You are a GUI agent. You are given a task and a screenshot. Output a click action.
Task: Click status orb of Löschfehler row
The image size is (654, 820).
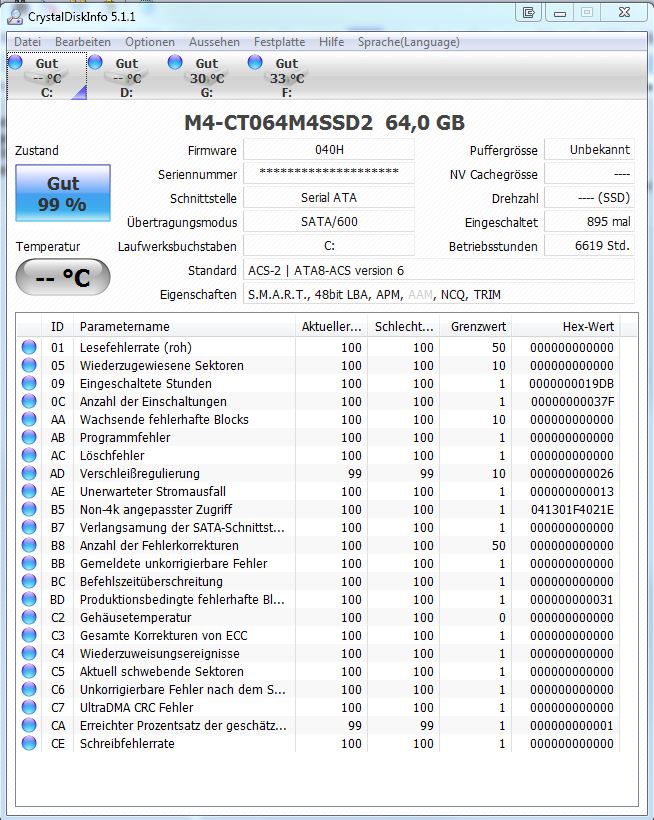pyautogui.click(x=29, y=455)
